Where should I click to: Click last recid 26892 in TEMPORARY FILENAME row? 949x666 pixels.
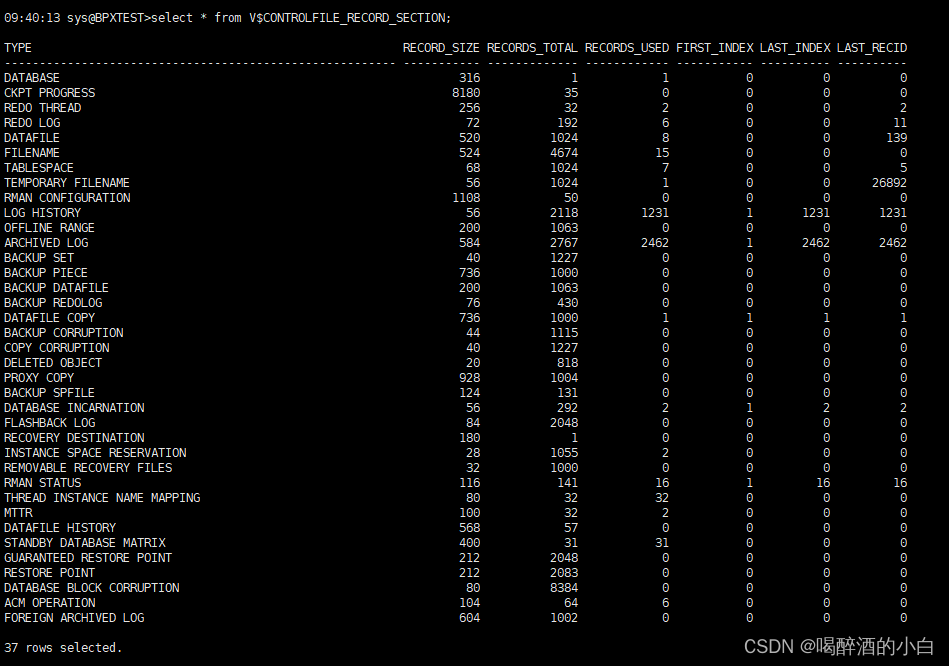(x=890, y=183)
